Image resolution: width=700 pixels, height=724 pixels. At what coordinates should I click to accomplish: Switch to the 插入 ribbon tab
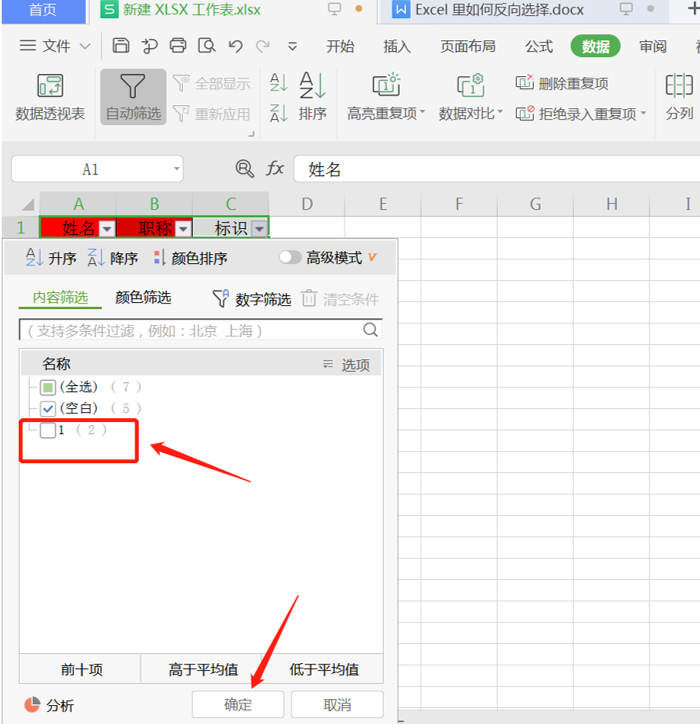click(397, 46)
